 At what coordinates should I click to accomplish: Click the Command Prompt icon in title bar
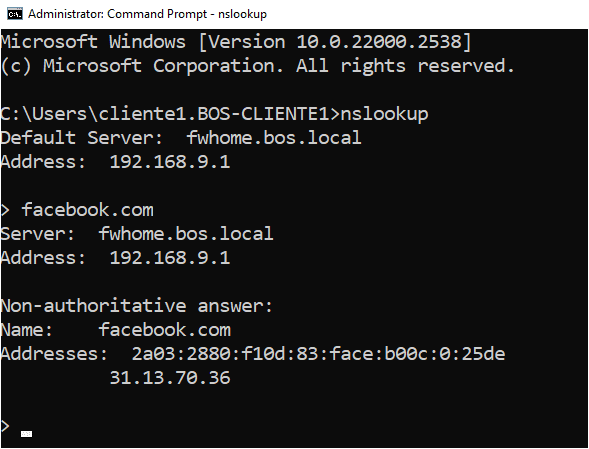pyautogui.click(x=15, y=14)
